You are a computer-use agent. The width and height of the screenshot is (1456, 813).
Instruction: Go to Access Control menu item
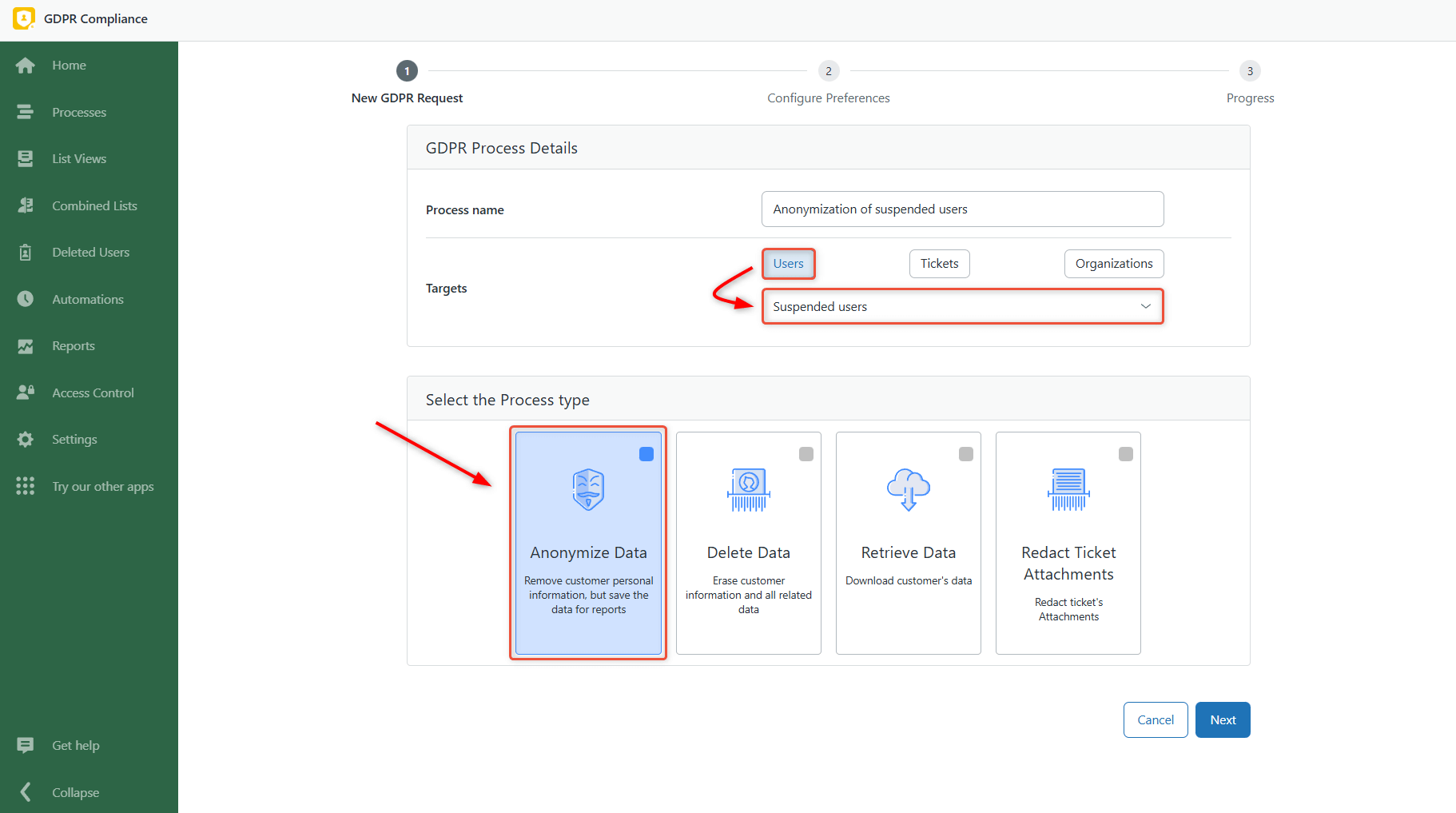tap(93, 393)
